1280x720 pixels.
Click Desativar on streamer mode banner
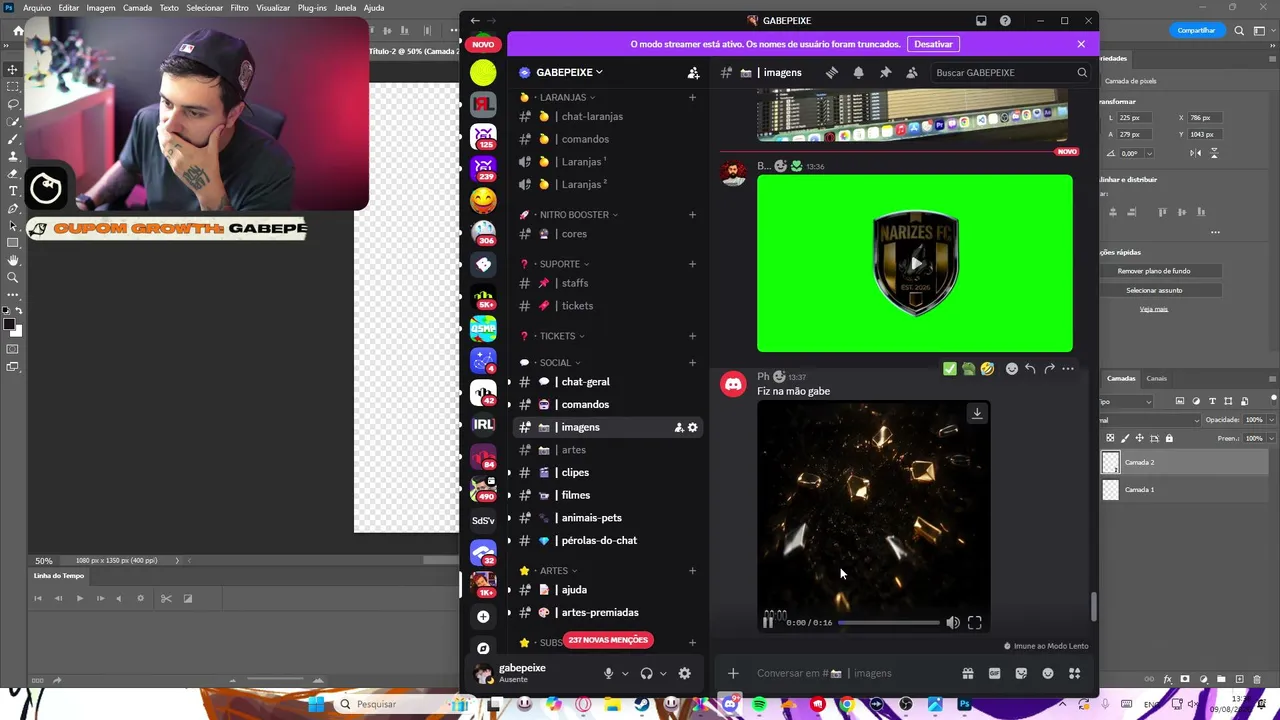933,44
